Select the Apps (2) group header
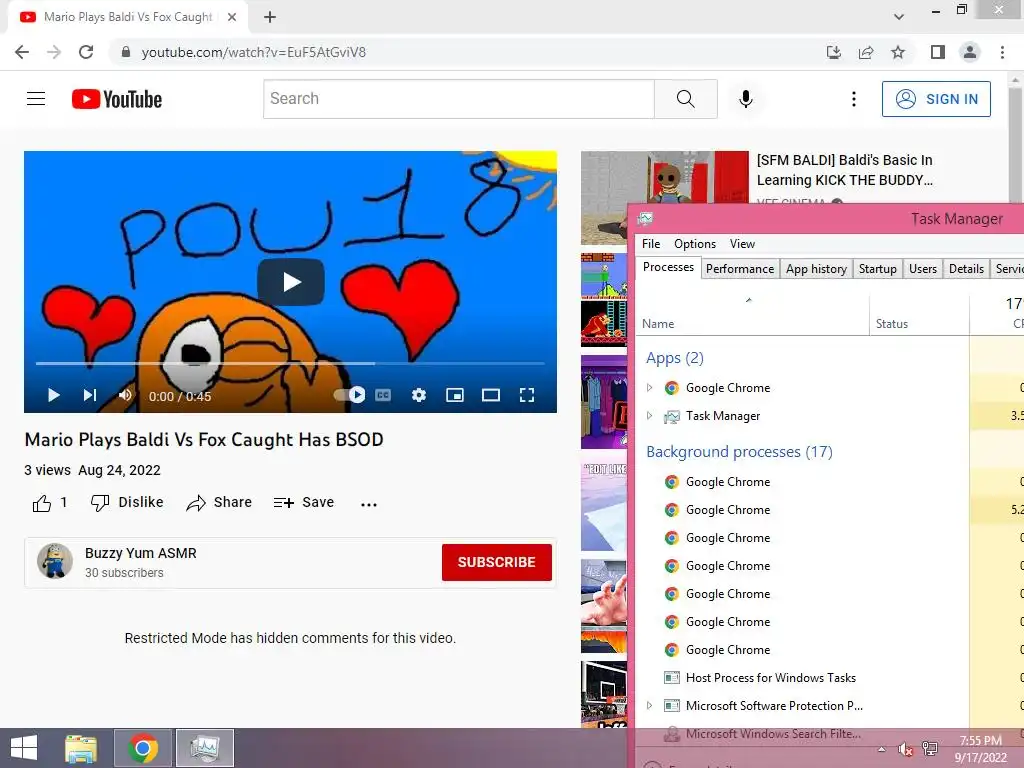 [x=675, y=358]
